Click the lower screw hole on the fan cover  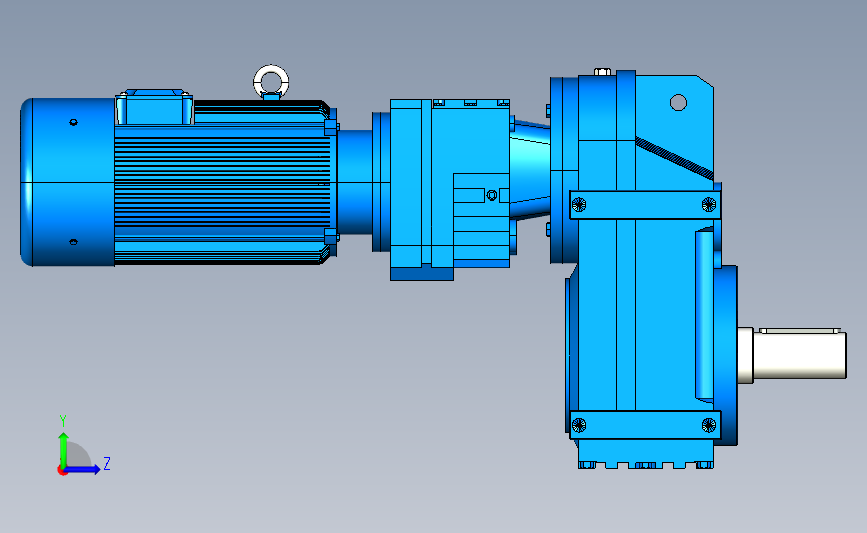pos(74,242)
